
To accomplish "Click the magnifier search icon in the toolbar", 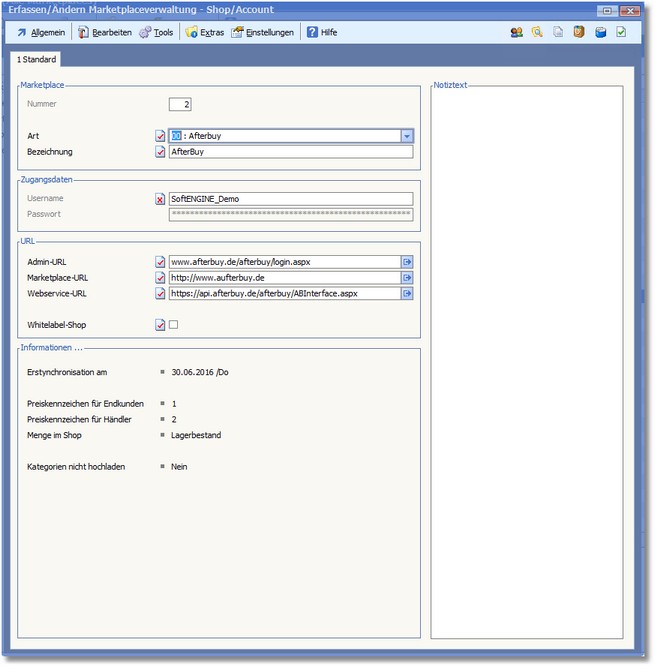I will click(x=537, y=32).
